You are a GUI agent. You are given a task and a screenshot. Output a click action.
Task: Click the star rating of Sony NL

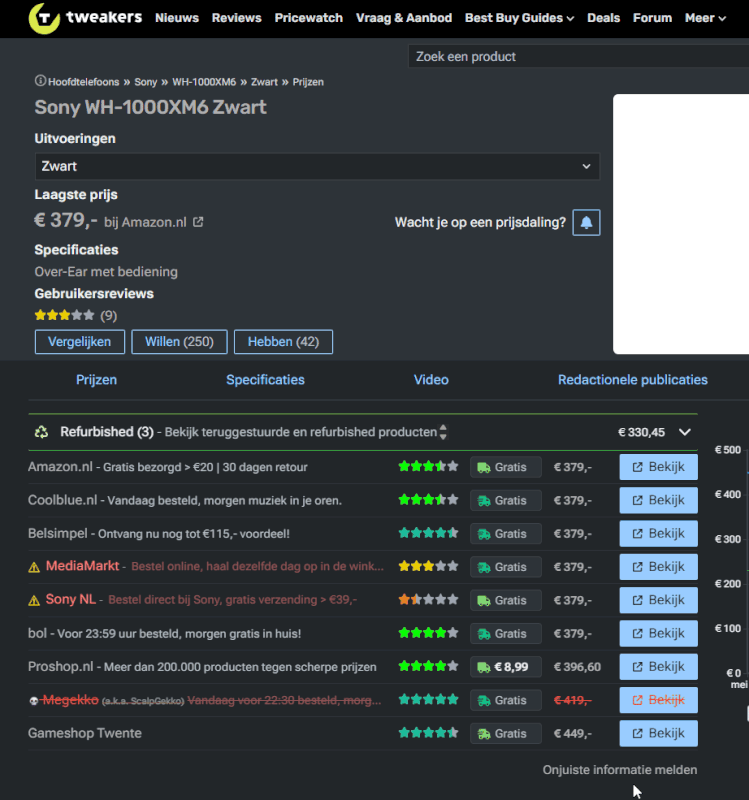(428, 599)
